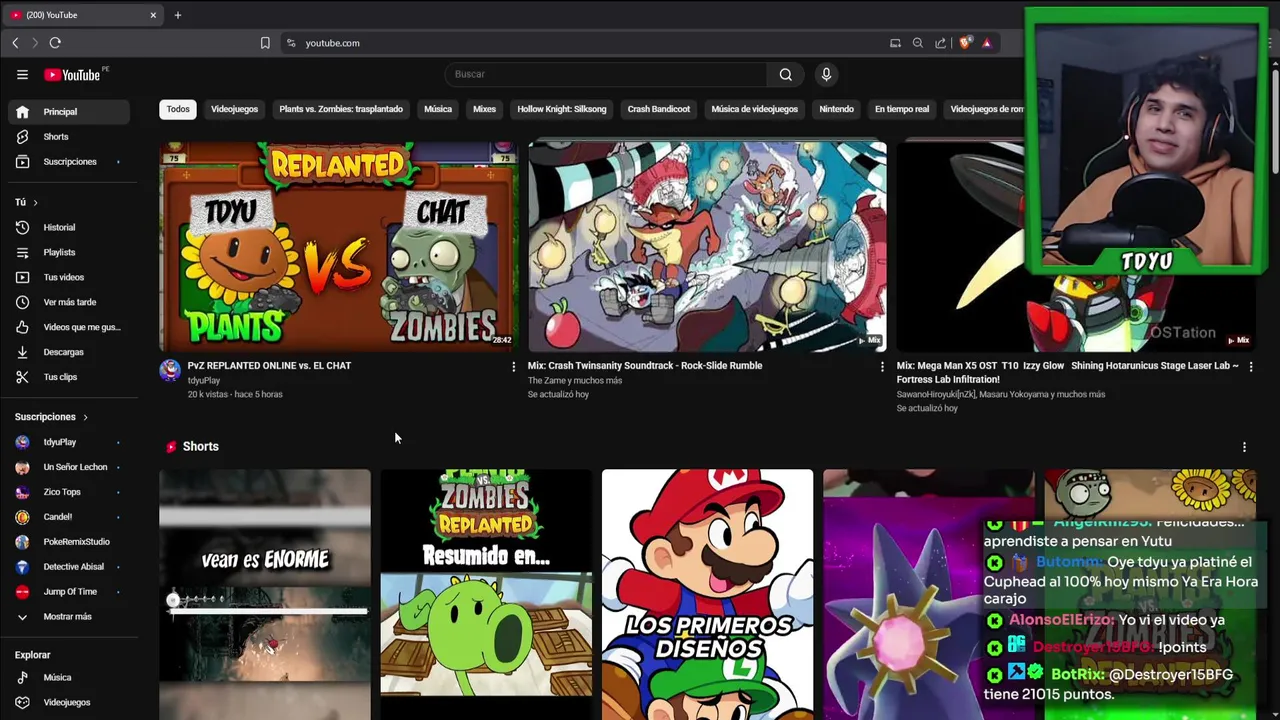Open Playlists in the sidebar
The image size is (1280, 720).
pyautogui.click(x=68, y=253)
